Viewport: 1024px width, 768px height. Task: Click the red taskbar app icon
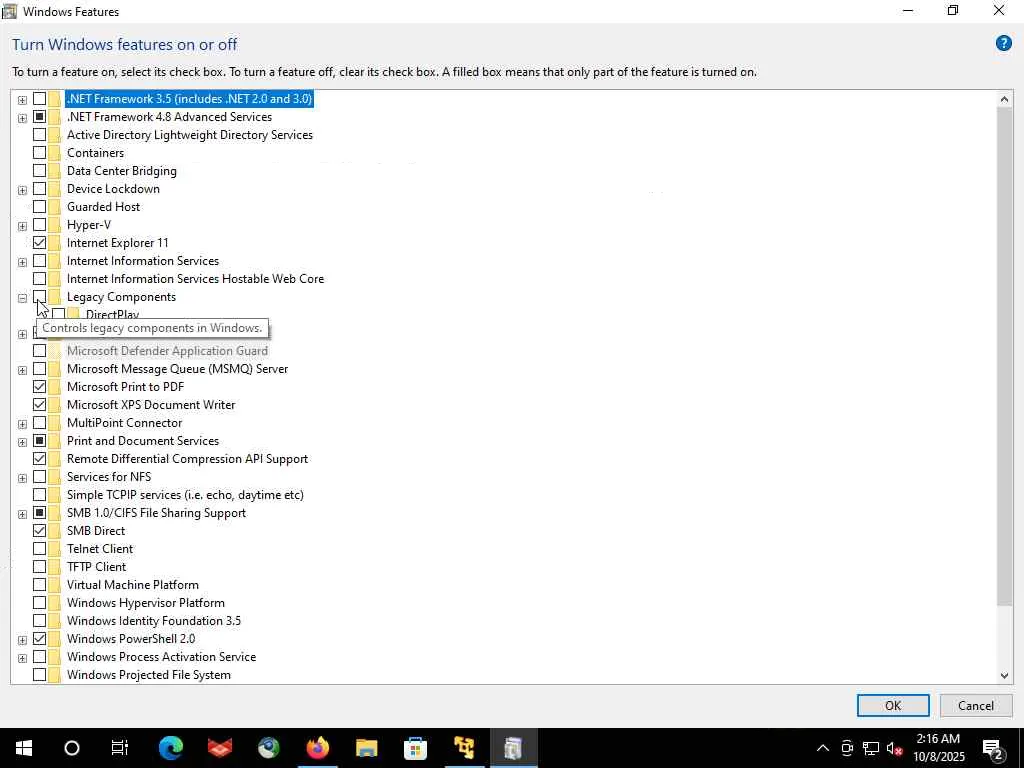(219, 748)
